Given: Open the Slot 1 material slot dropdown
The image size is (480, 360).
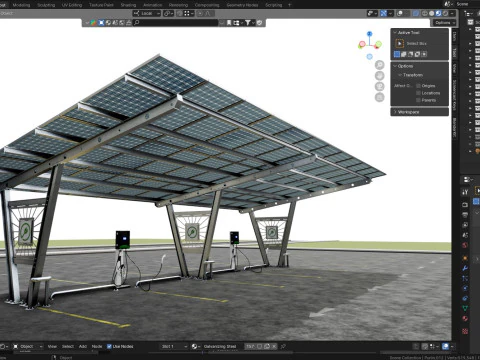Looking at the screenshot, I should point(174,347).
